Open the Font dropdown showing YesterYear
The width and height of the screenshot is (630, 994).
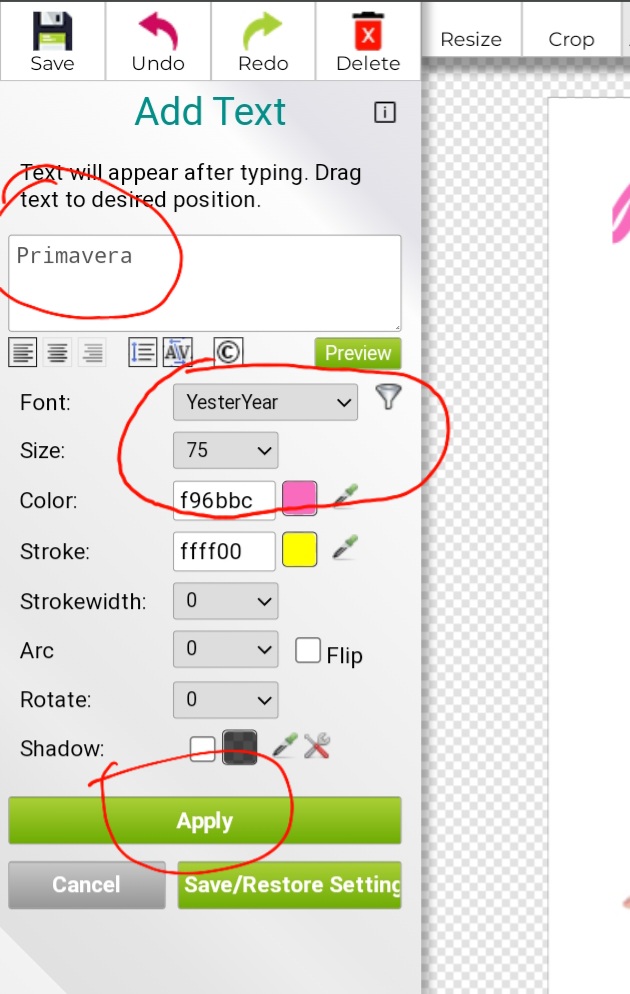(265, 402)
